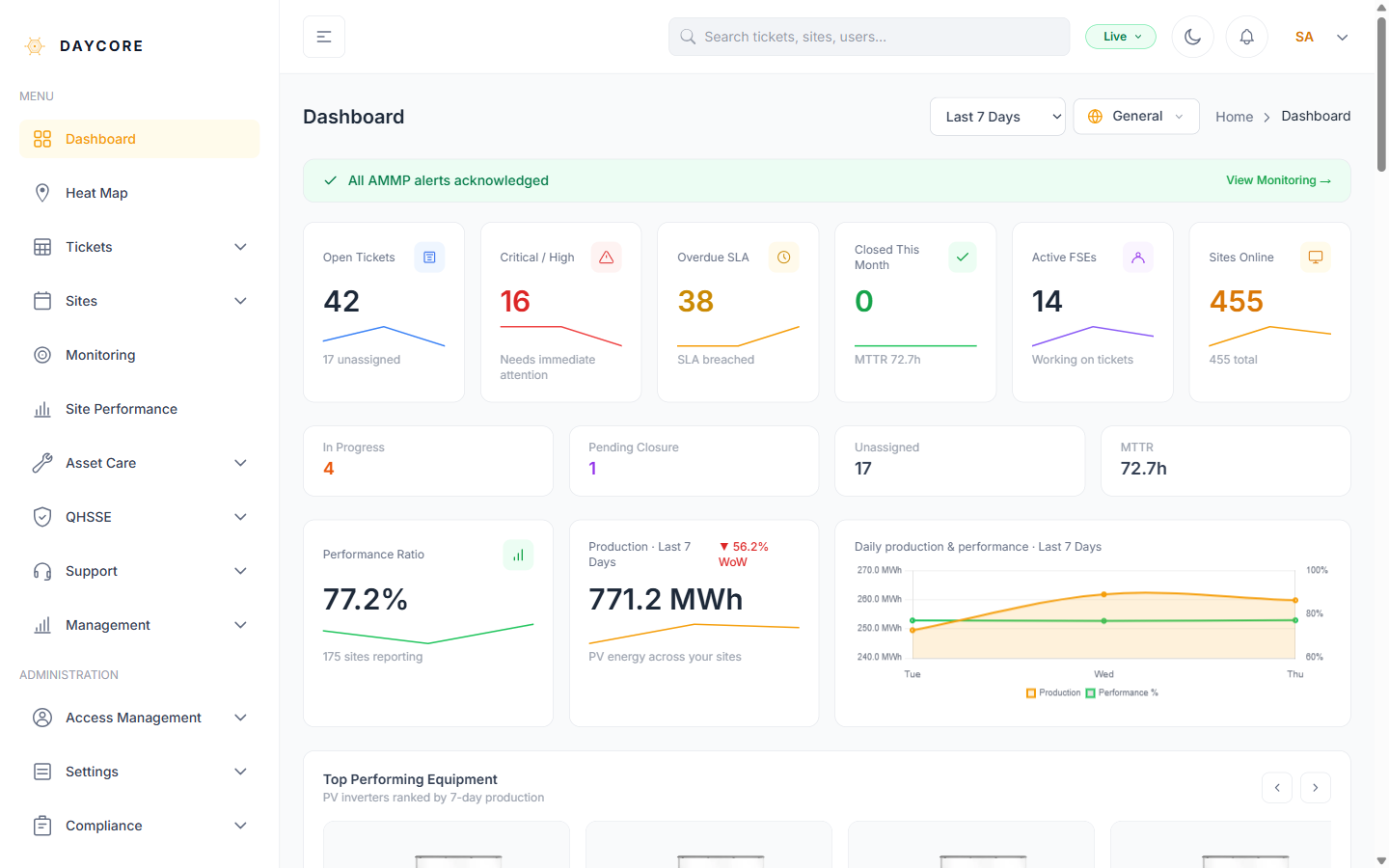Image resolution: width=1389 pixels, height=868 pixels.
Task: Click the Overdue SLA clock icon
Action: (784, 258)
